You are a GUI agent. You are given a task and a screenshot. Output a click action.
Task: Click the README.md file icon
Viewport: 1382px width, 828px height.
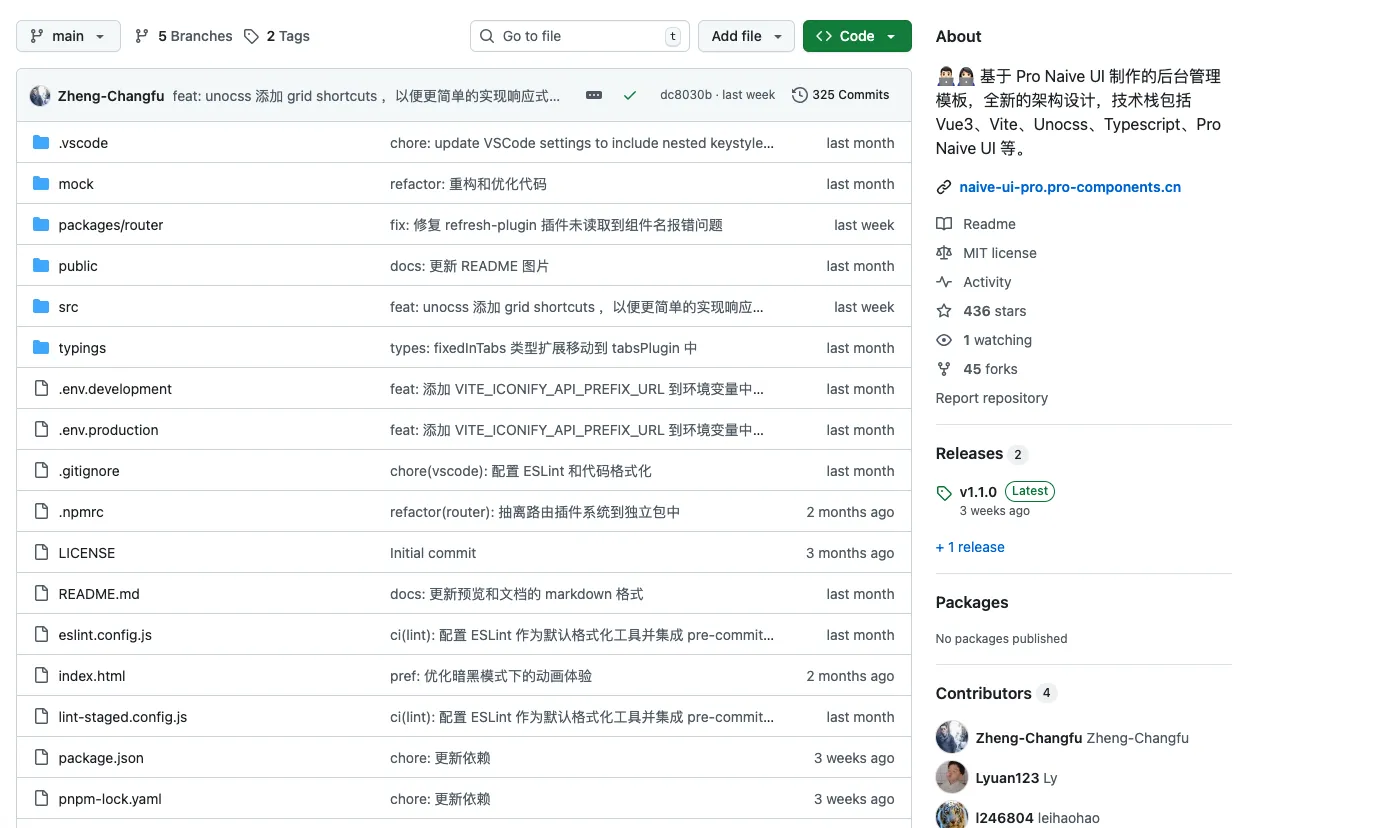click(x=40, y=594)
